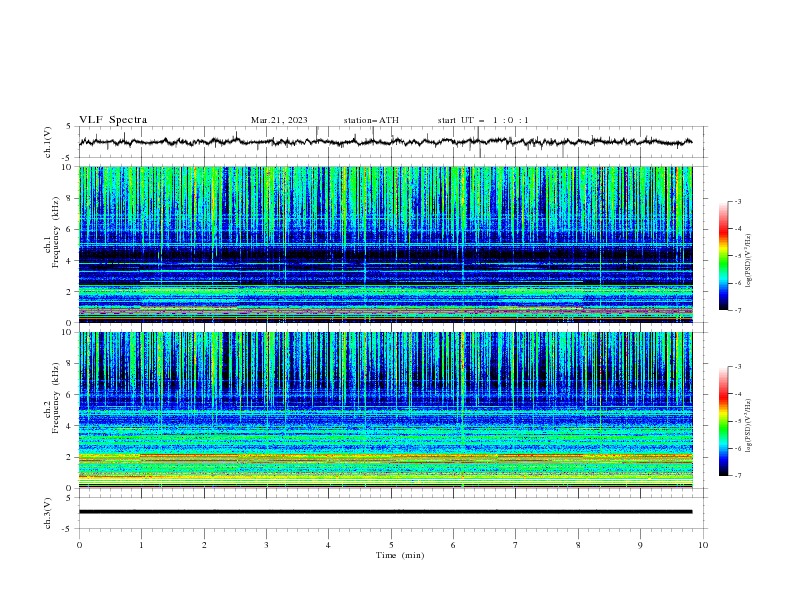Click time axis tick label '9'
Screen dimensions: 792x612
640,545
